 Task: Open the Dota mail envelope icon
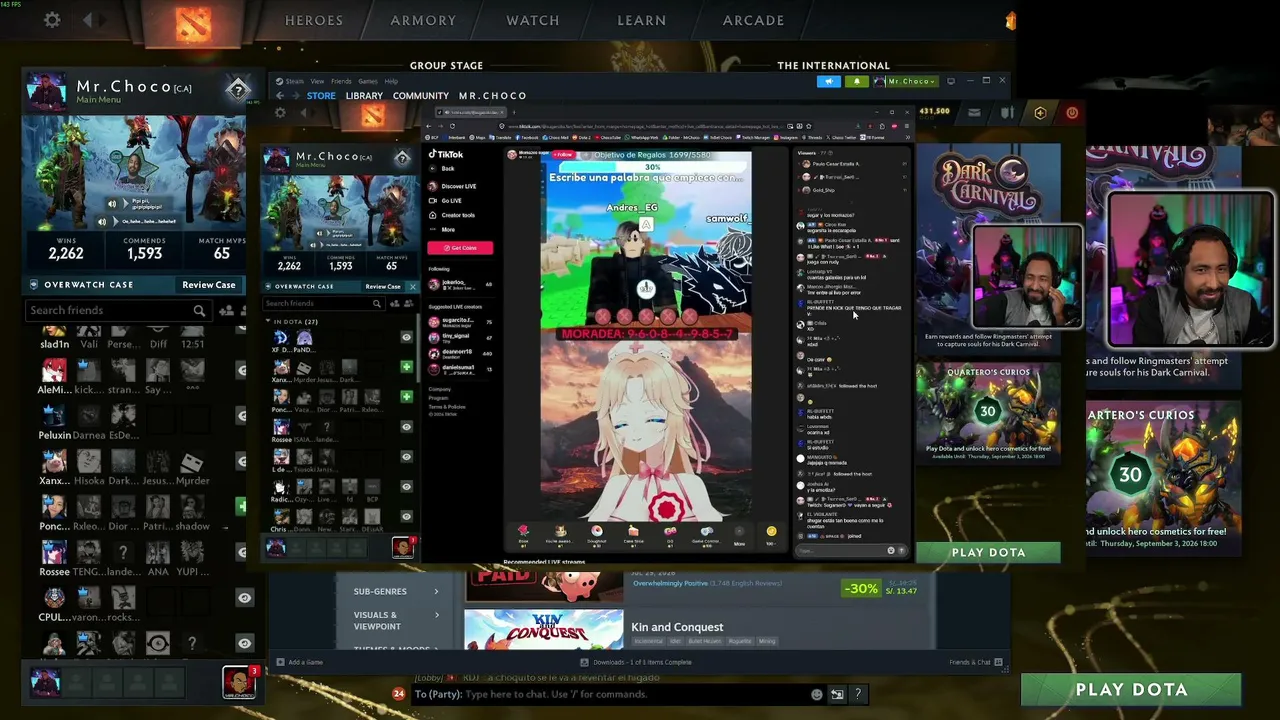[x=974, y=113]
